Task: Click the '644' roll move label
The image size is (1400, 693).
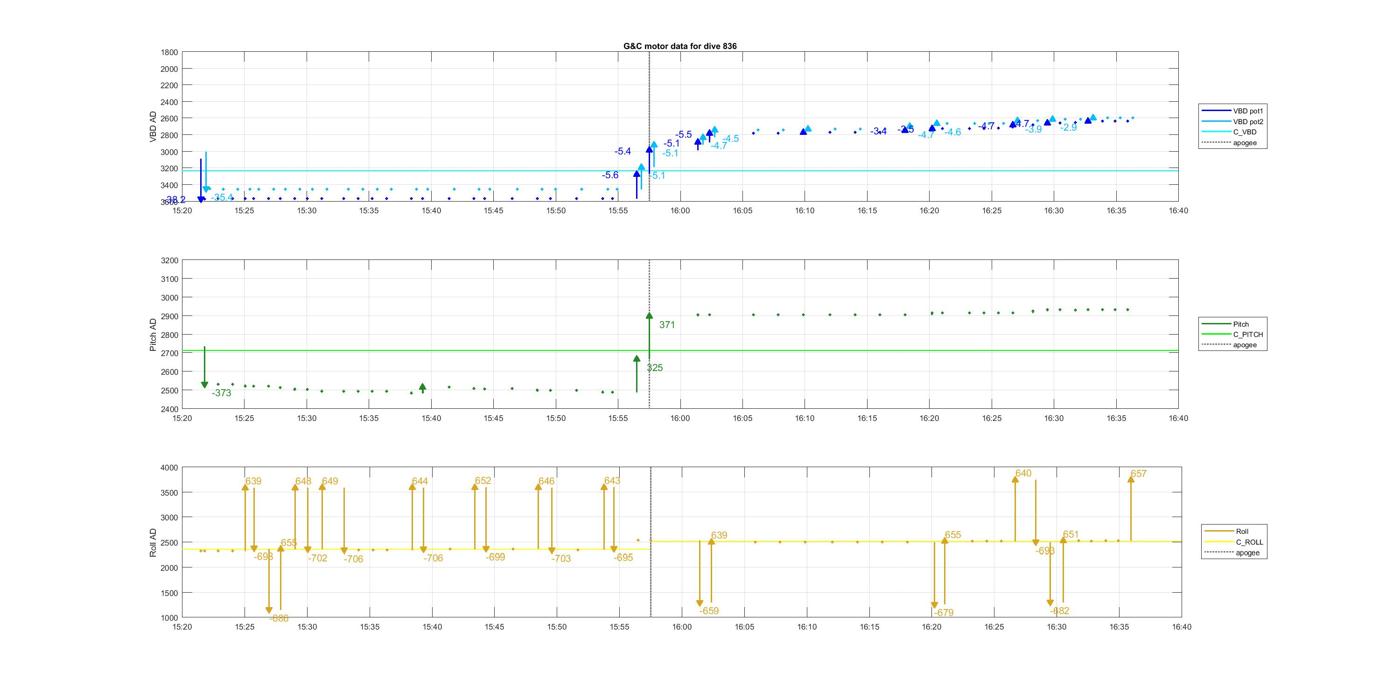Action: pos(420,481)
